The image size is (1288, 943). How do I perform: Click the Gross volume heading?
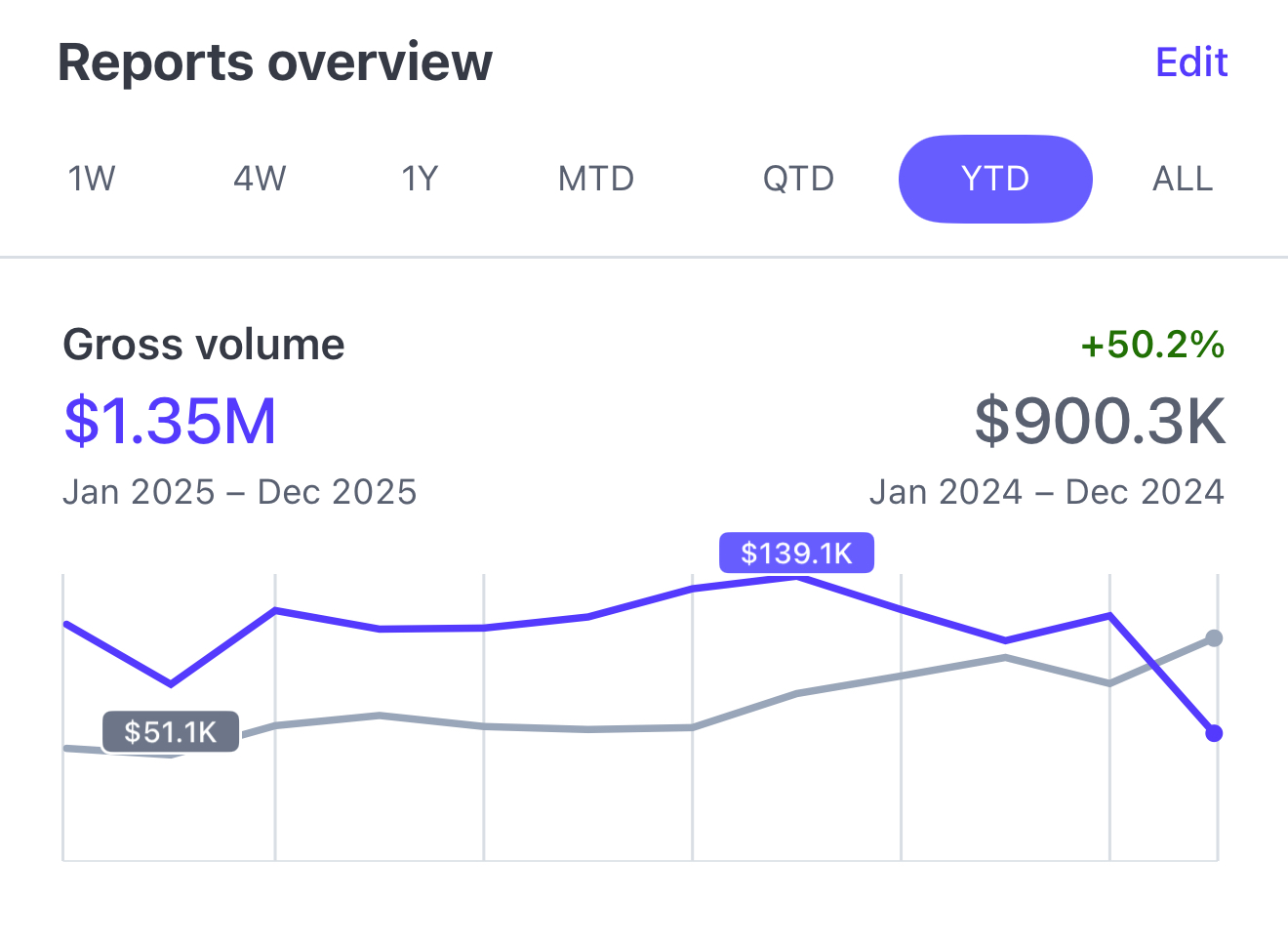[204, 345]
